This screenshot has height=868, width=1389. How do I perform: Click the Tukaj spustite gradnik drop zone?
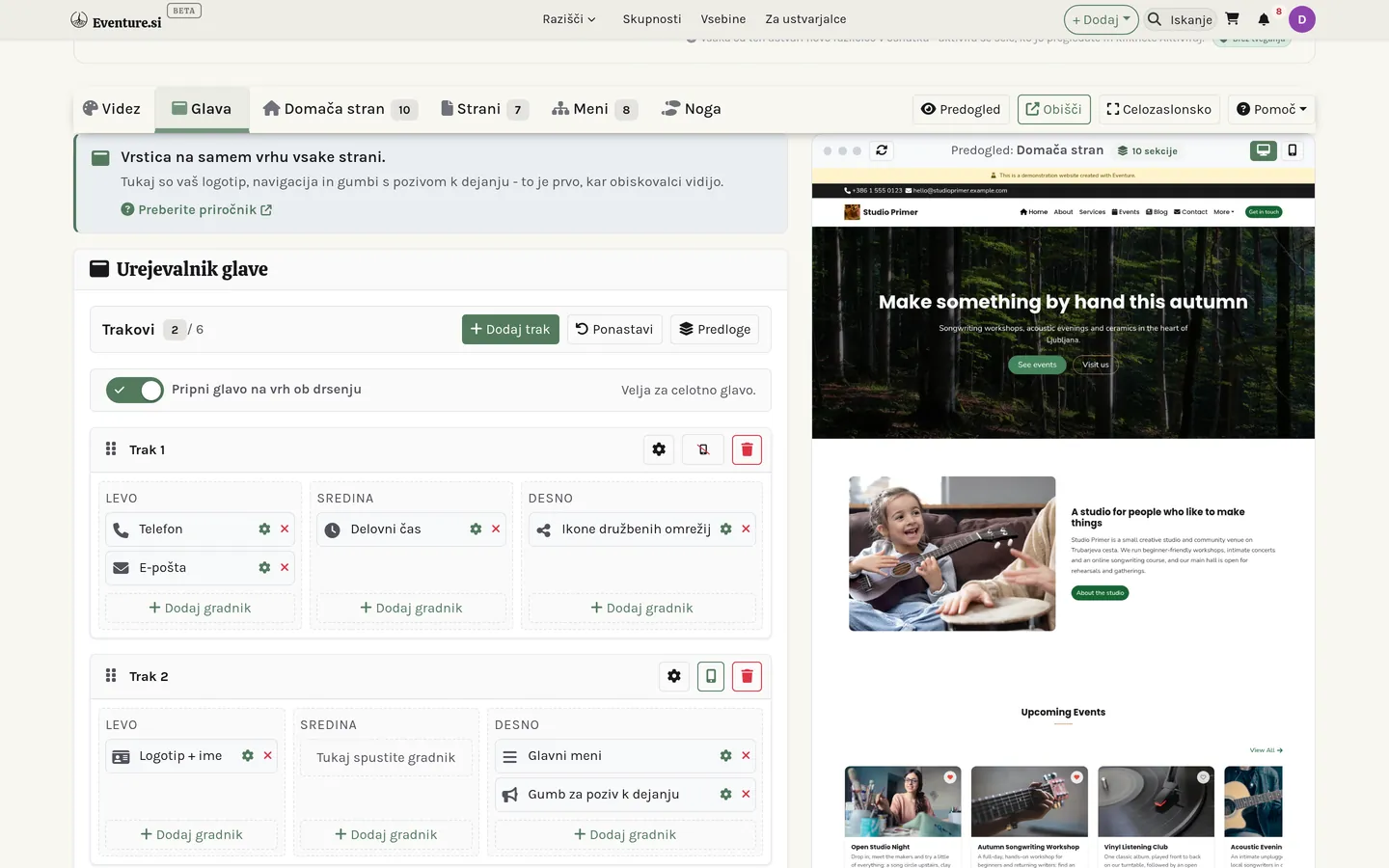[x=386, y=758]
